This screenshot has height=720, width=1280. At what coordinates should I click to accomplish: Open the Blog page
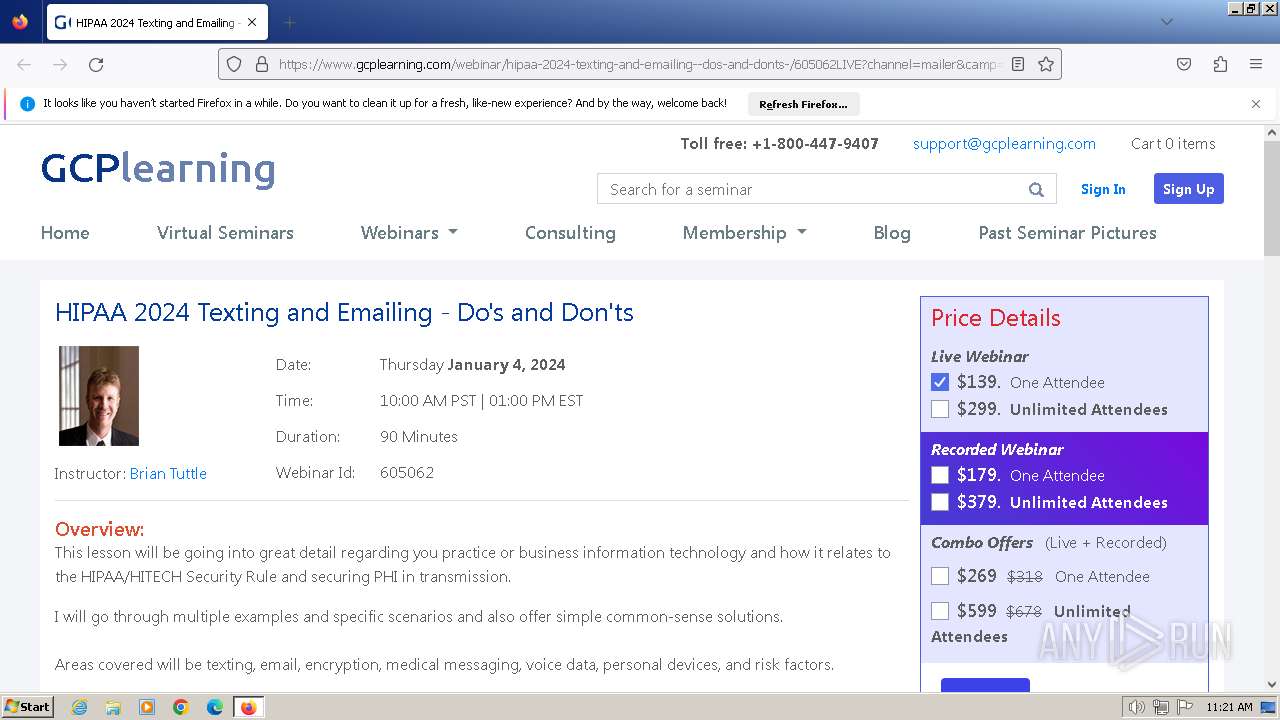click(892, 232)
